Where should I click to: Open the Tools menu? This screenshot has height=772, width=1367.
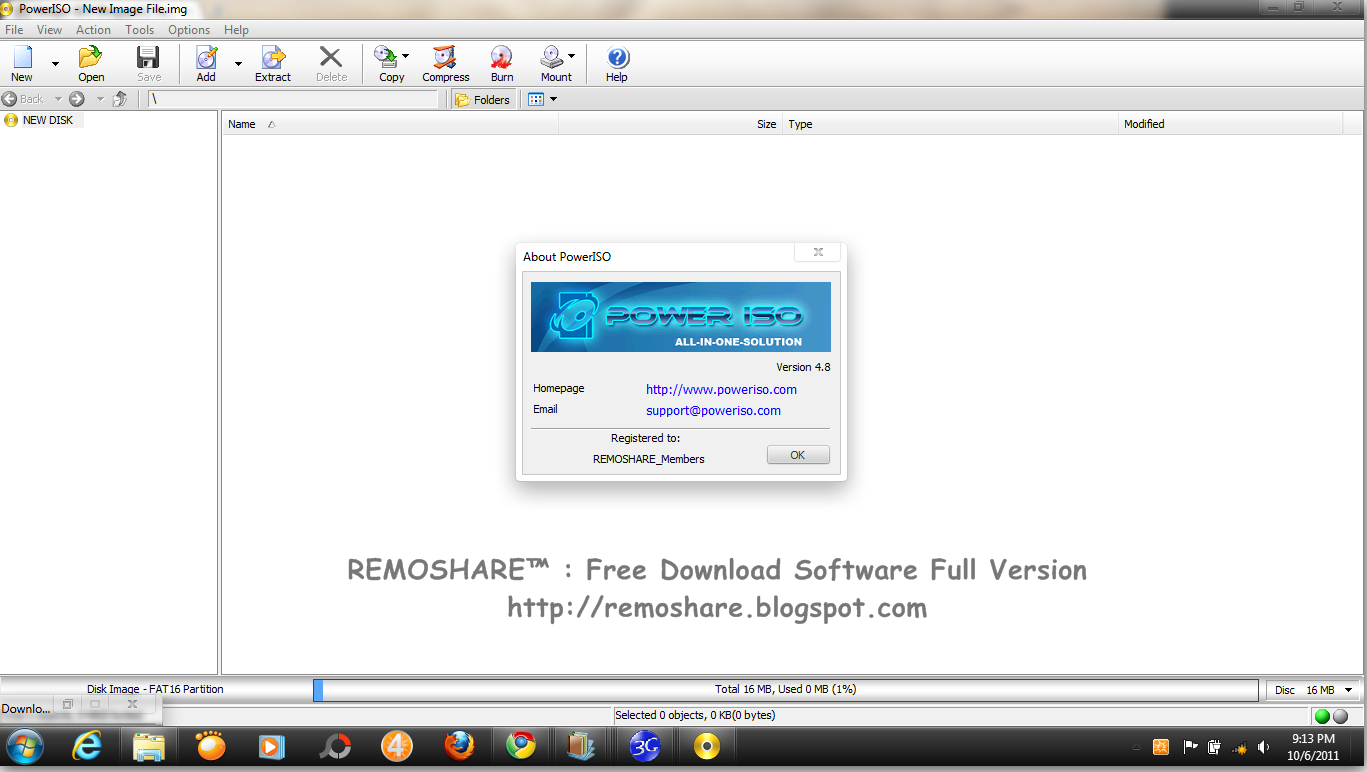[x=140, y=30]
